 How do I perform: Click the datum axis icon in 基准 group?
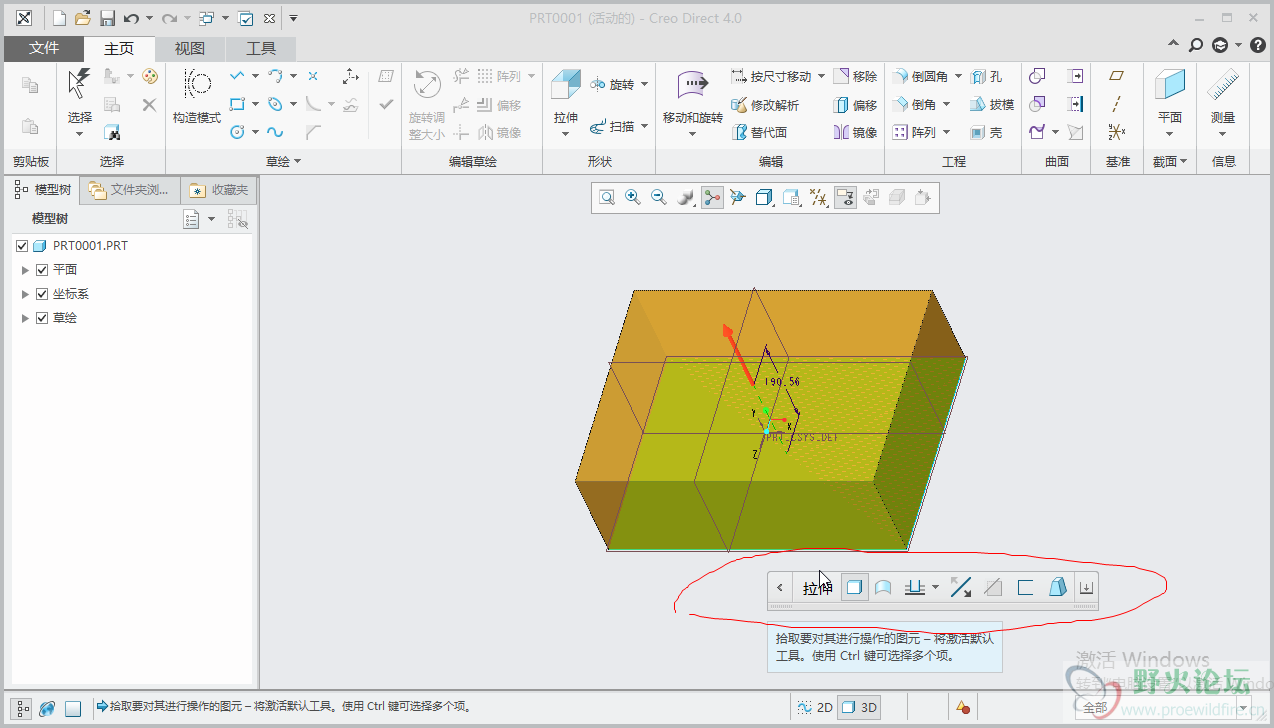tap(1117, 104)
